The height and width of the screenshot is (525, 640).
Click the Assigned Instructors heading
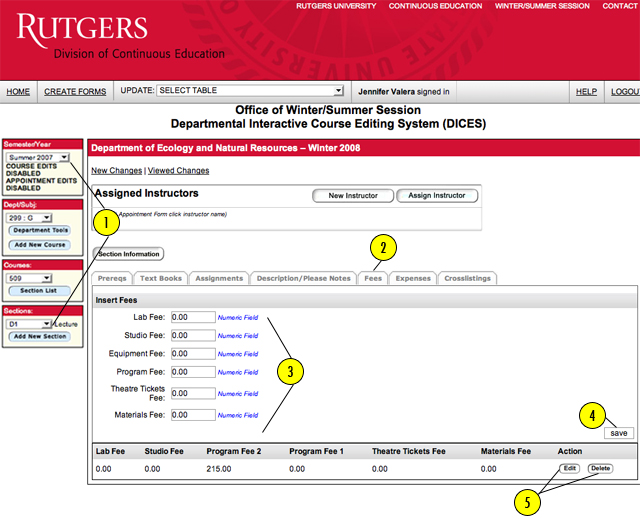[147, 193]
